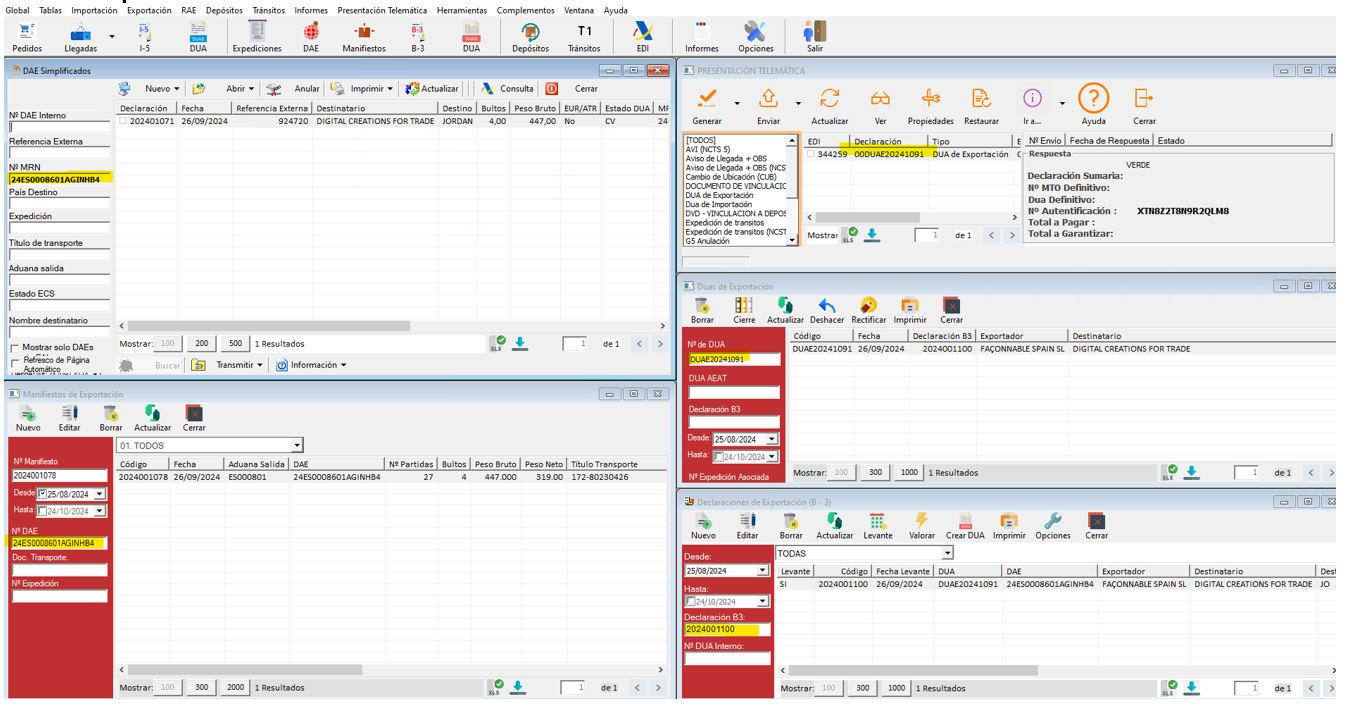This screenshot has height=708, width=1347.
Task: Click the Nº MRN input field
Action: (x=60, y=179)
